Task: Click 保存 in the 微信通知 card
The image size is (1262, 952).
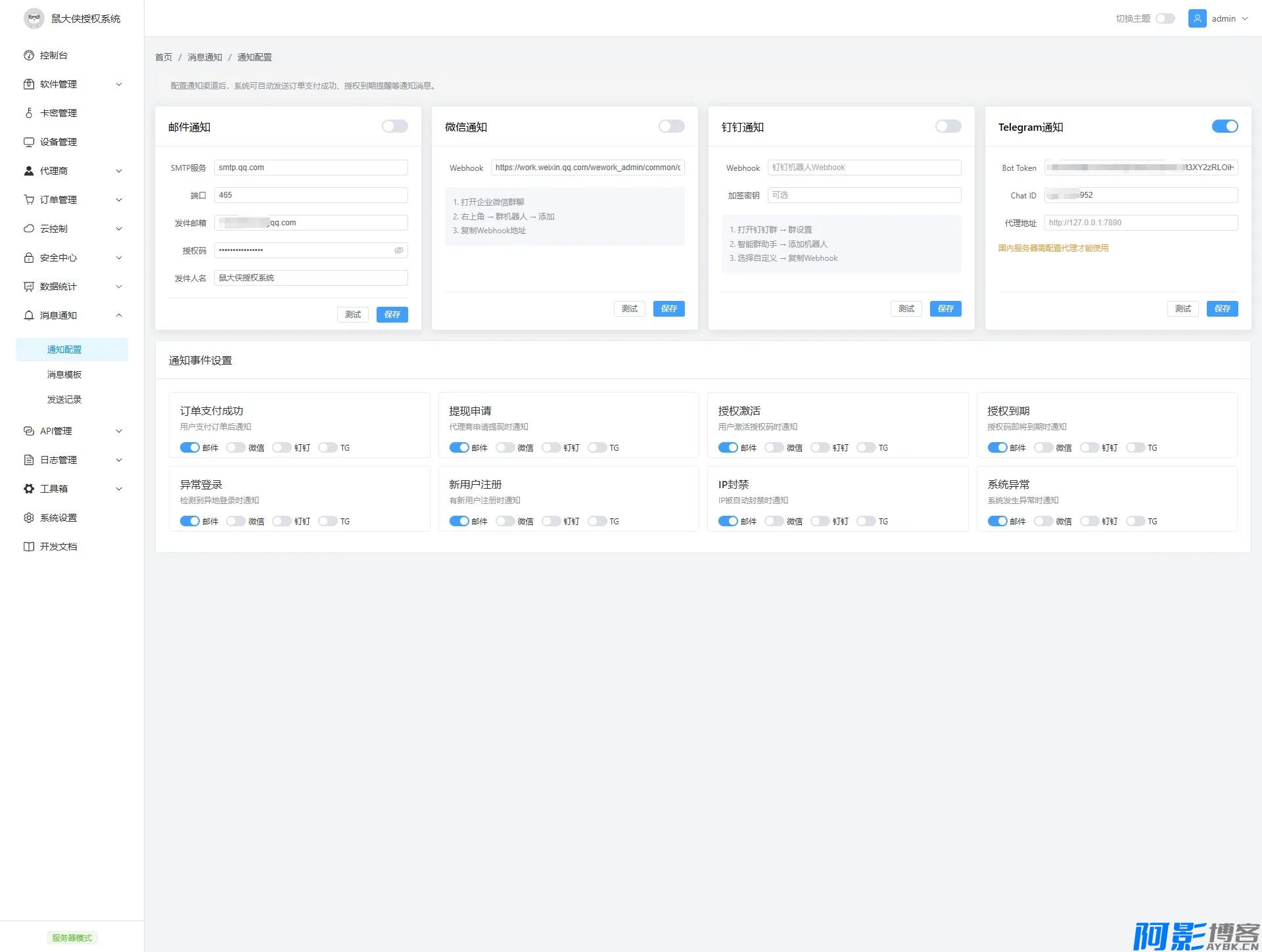Action: (x=668, y=309)
